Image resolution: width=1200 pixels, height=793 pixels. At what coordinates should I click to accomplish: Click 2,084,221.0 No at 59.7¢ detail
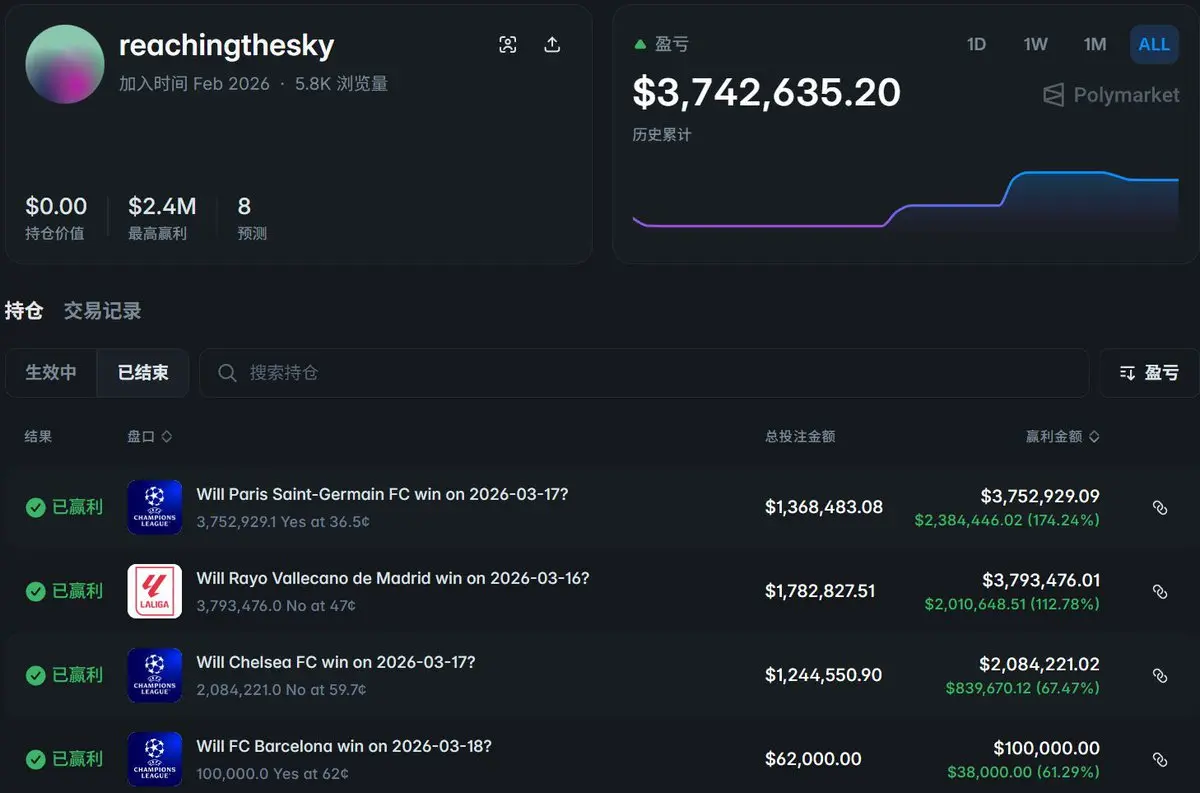tap(281, 689)
